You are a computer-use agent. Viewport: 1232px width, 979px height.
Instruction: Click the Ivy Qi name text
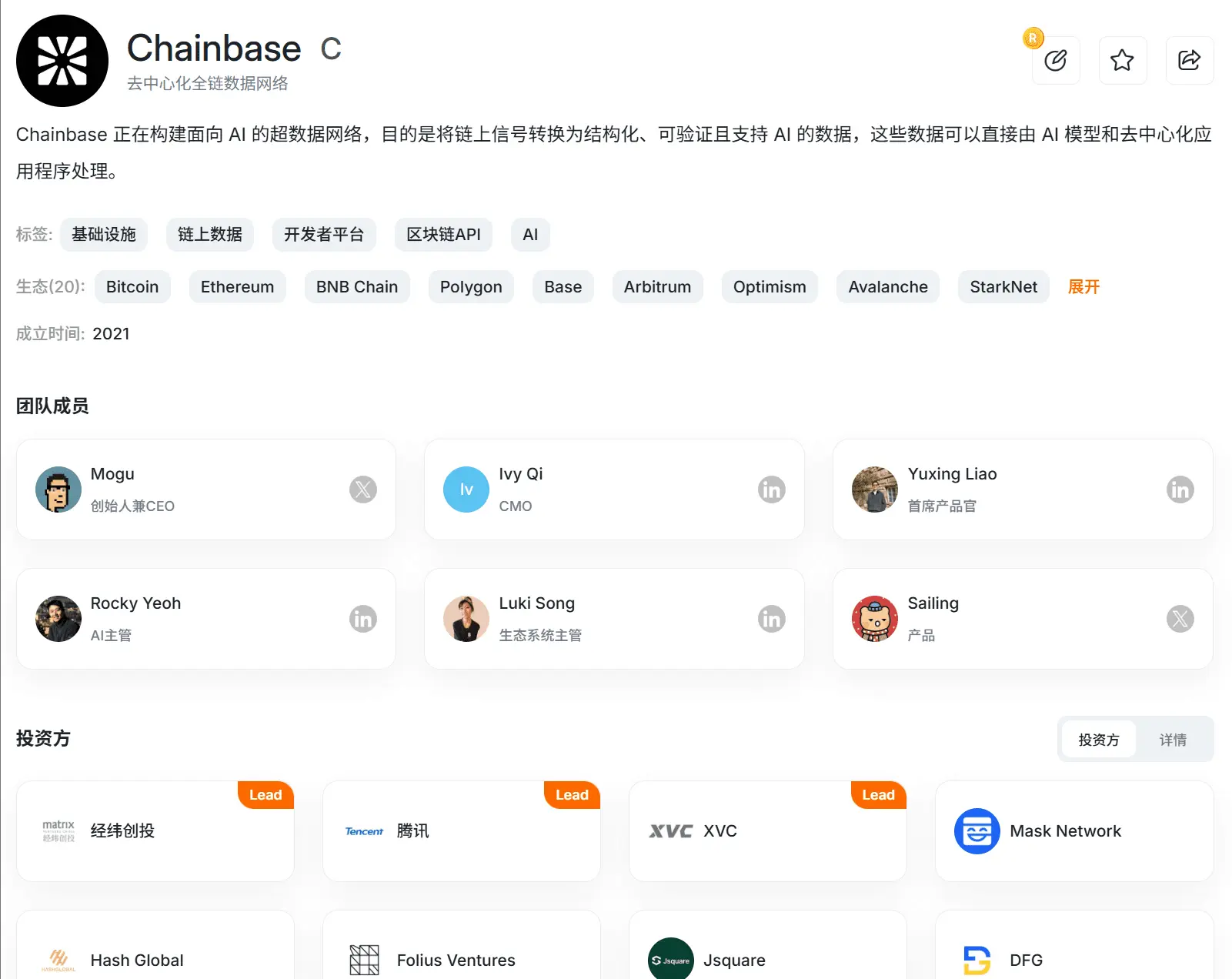tap(521, 474)
